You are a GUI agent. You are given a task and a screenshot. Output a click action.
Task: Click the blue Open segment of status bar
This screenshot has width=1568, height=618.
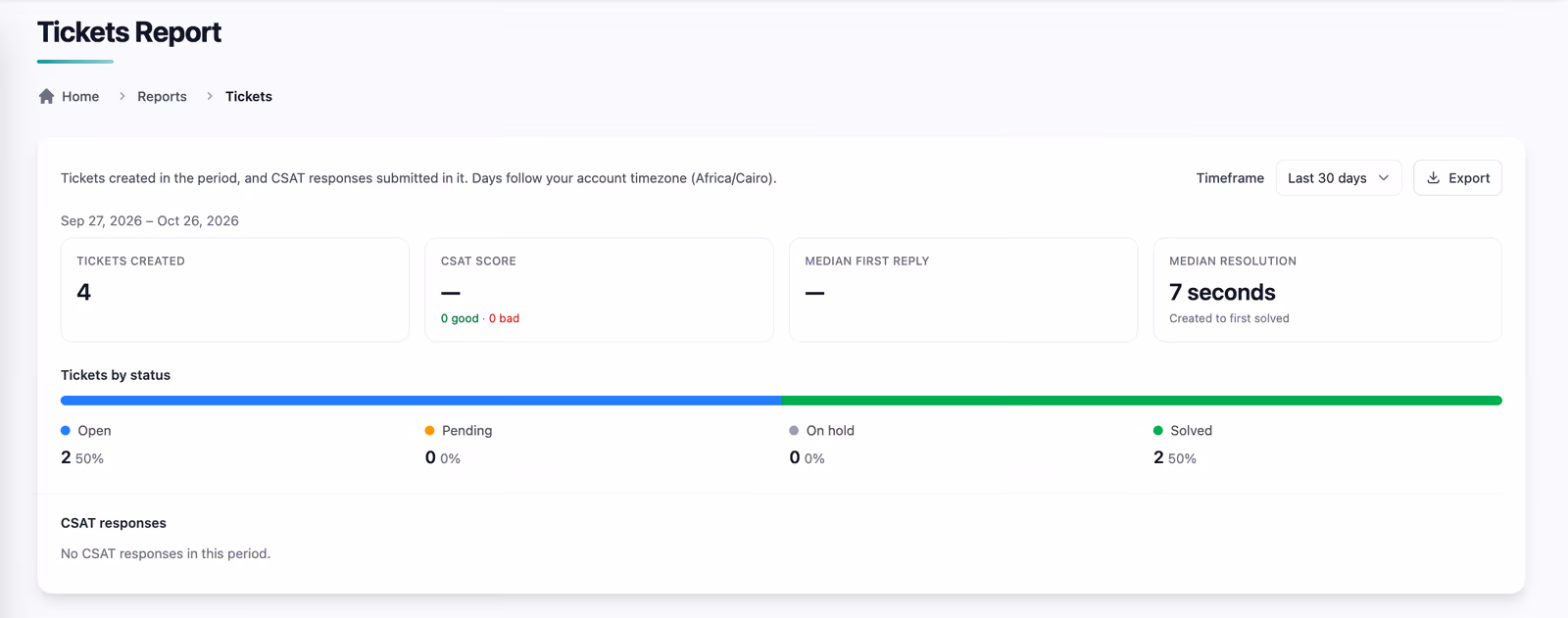point(421,401)
